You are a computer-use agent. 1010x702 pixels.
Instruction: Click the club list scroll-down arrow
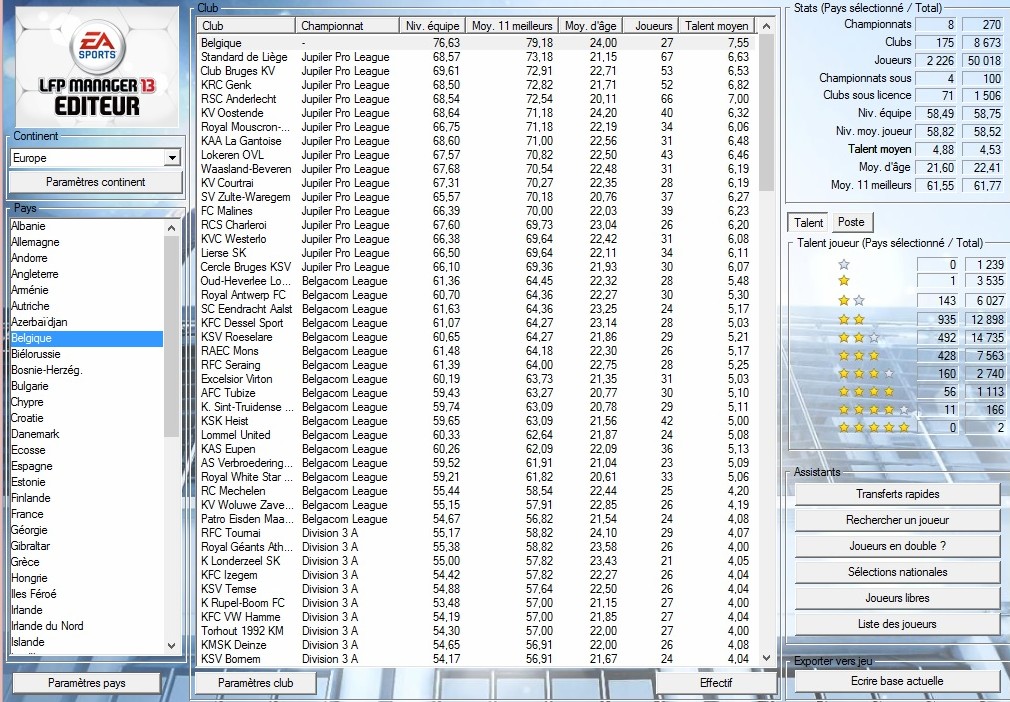click(766, 658)
